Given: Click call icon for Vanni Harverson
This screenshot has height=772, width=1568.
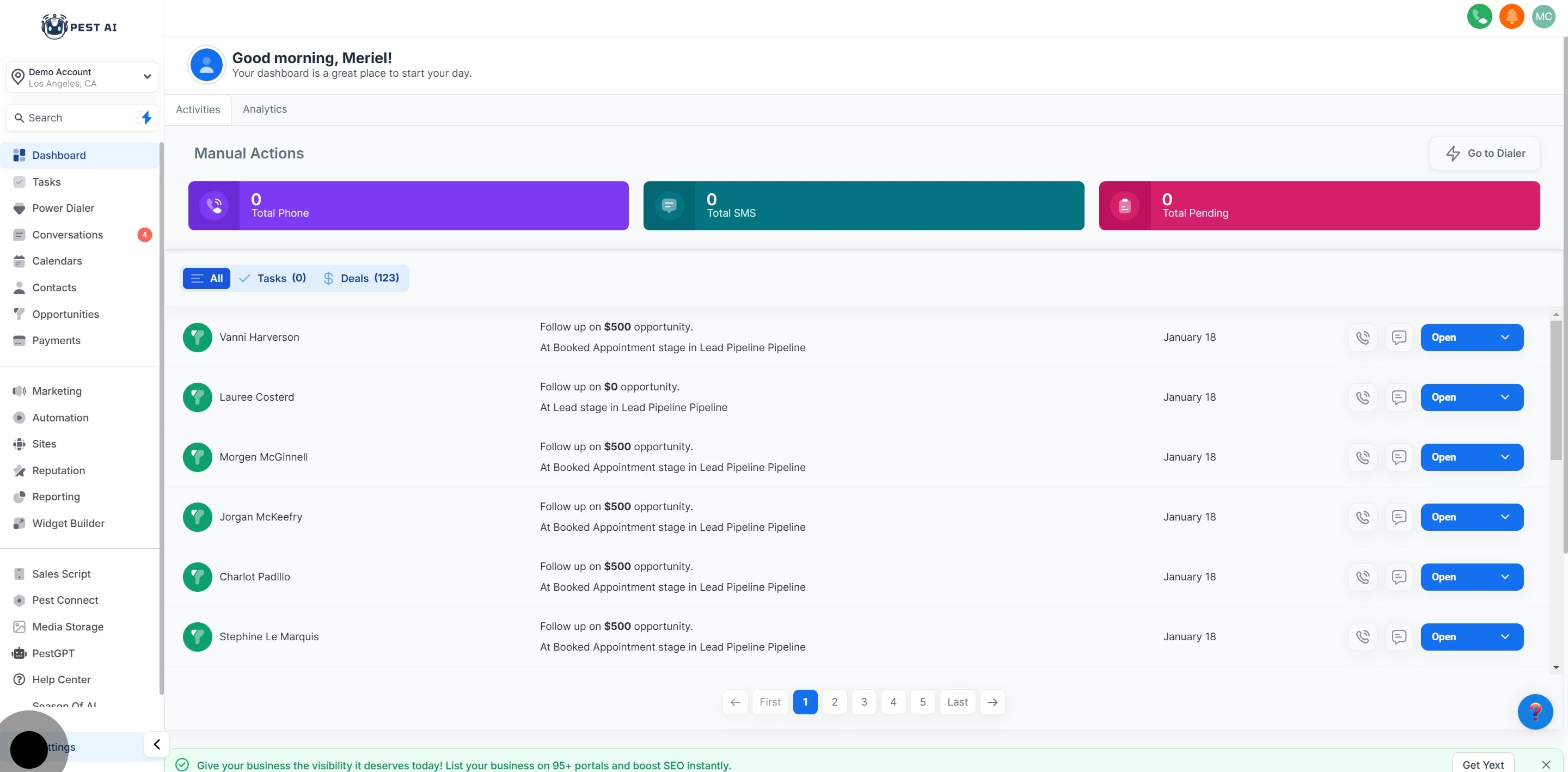Looking at the screenshot, I should [1363, 338].
